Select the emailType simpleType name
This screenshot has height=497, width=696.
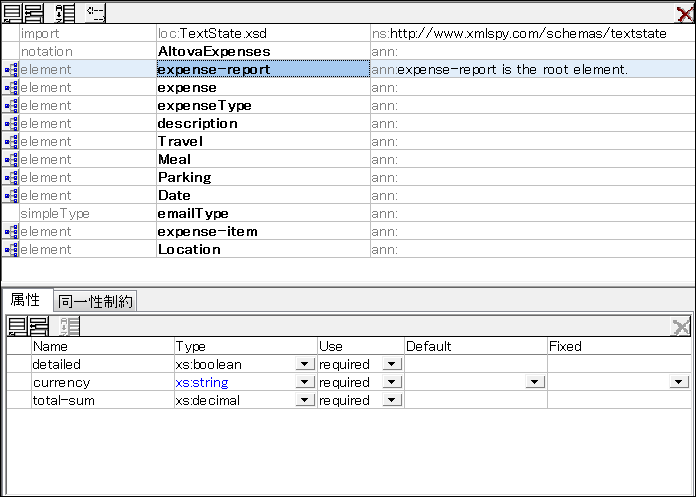coord(263,213)
